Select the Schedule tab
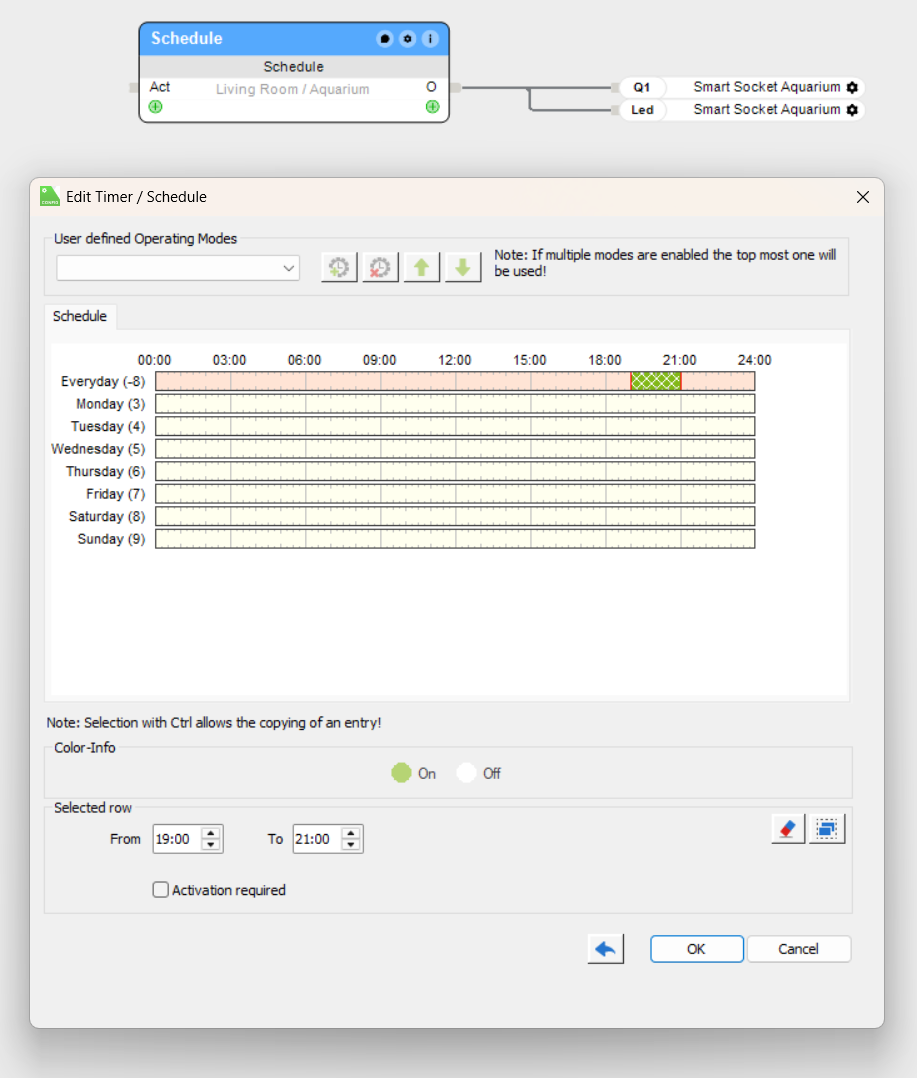 (80, 316)
